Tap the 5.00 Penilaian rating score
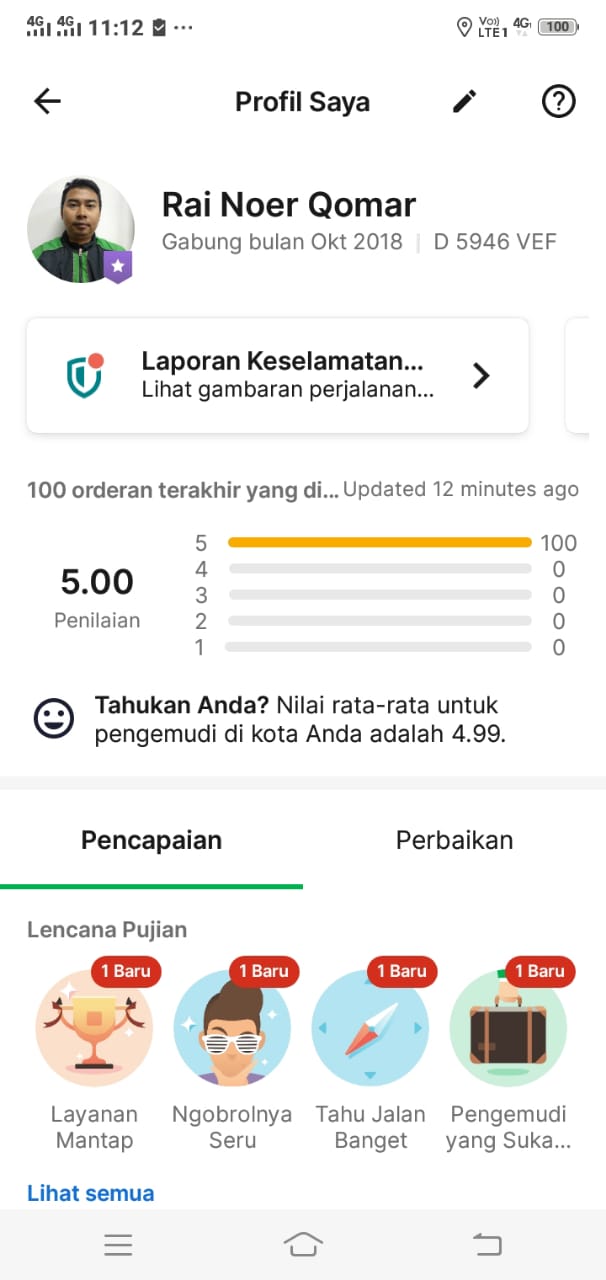This screenshot has width=606, height=1280. point(97,595)
